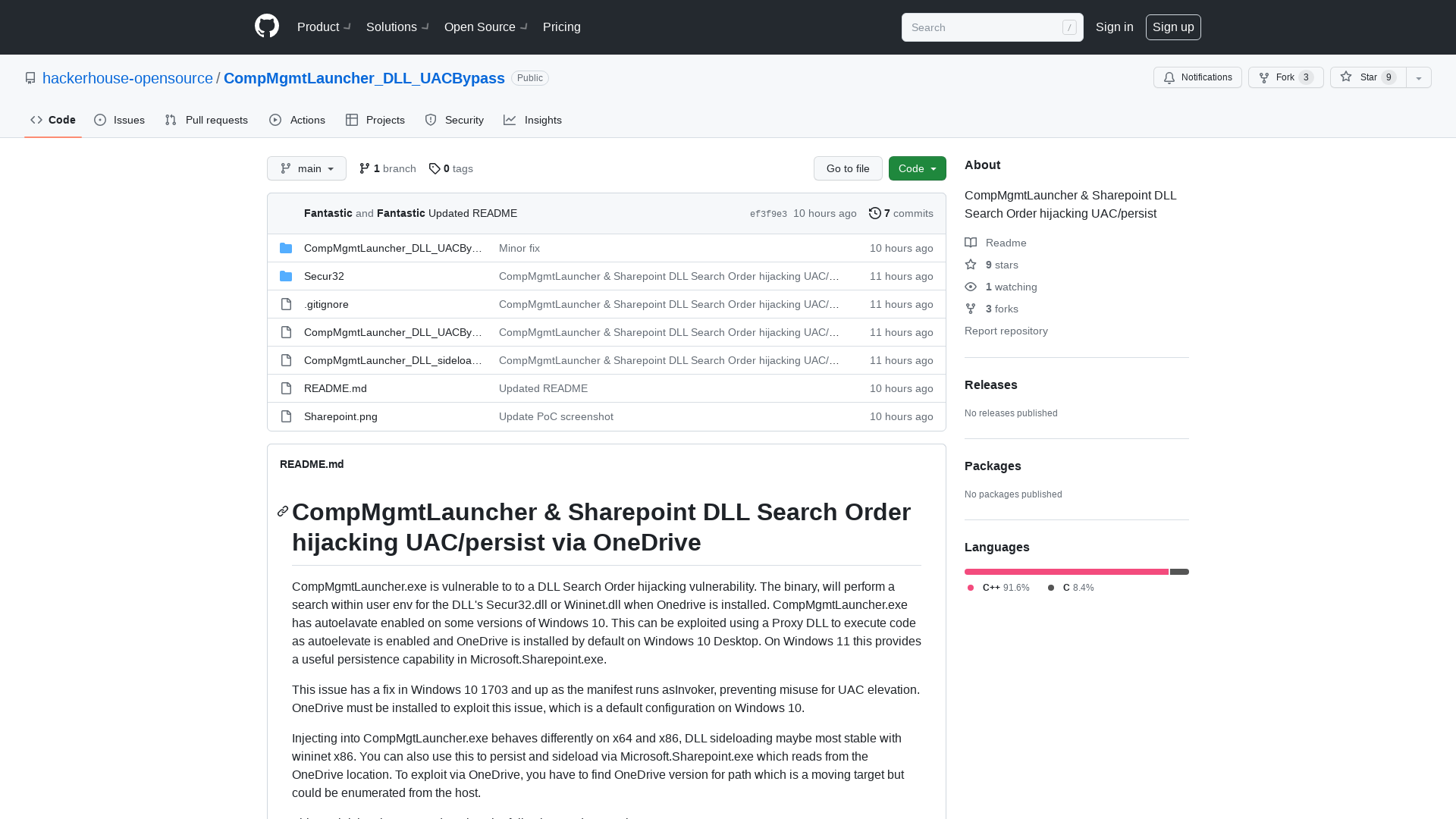This screenshot has width=1456, height=819.
Task: Click the Go to file button
Action: [x=848, y=168]
